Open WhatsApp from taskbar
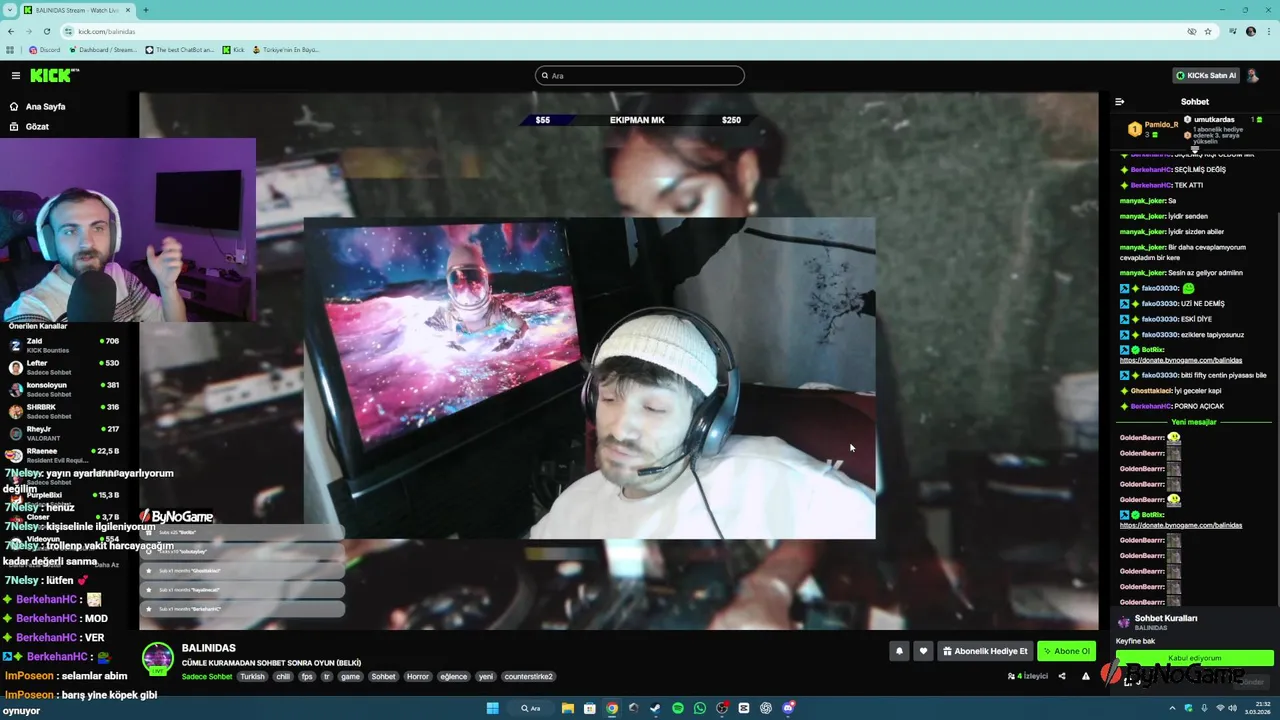1280x720 pixels. [x=700, y=708]
